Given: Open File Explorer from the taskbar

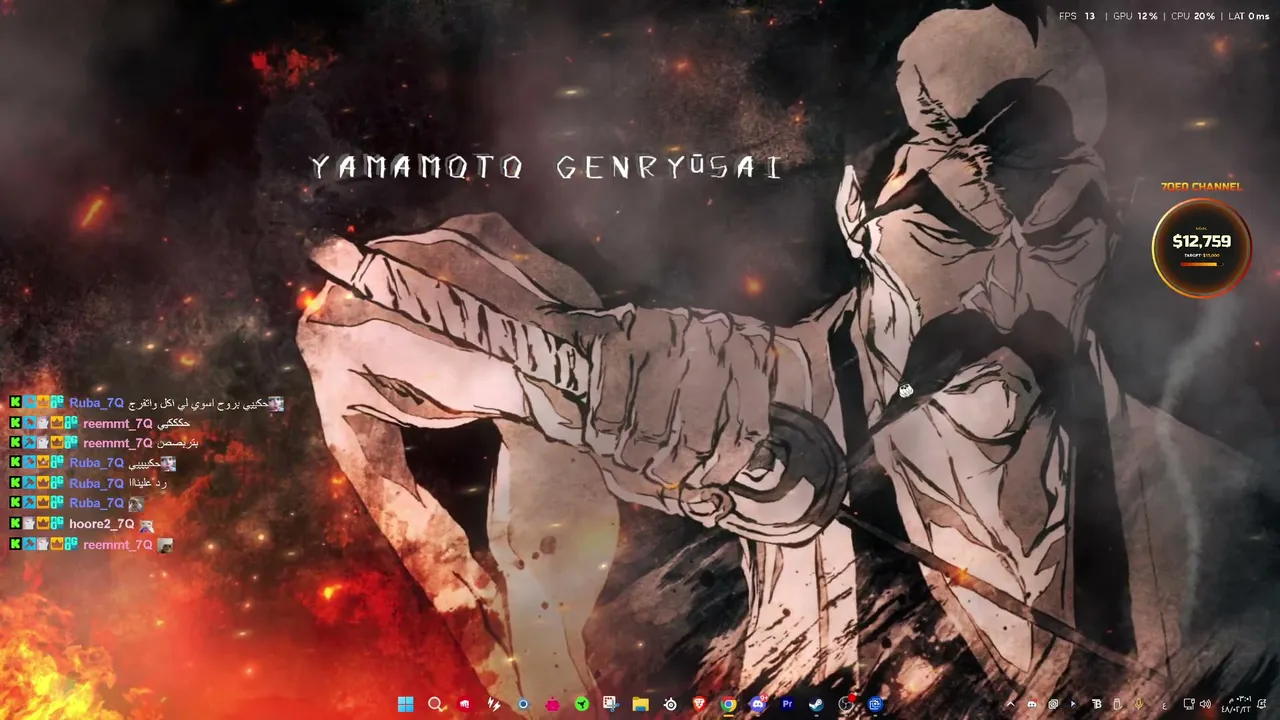Looking at the screenshot, I should point(640,704).
